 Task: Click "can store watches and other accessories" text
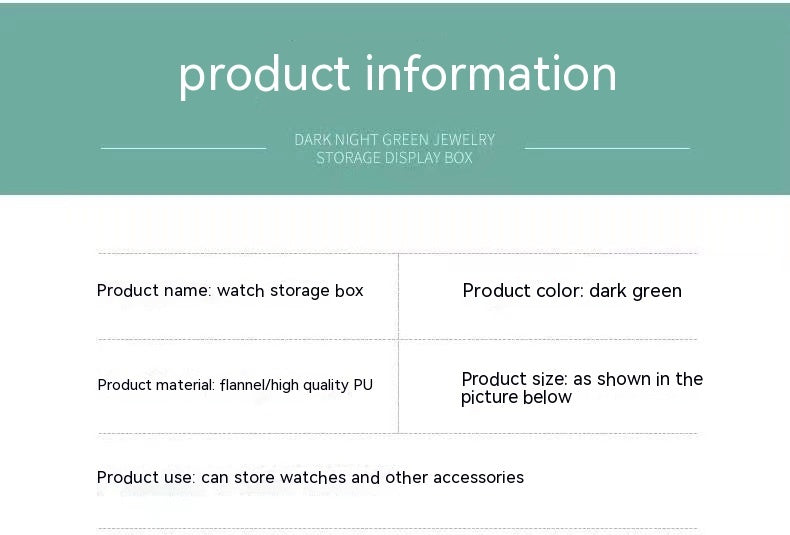point(362,478)
